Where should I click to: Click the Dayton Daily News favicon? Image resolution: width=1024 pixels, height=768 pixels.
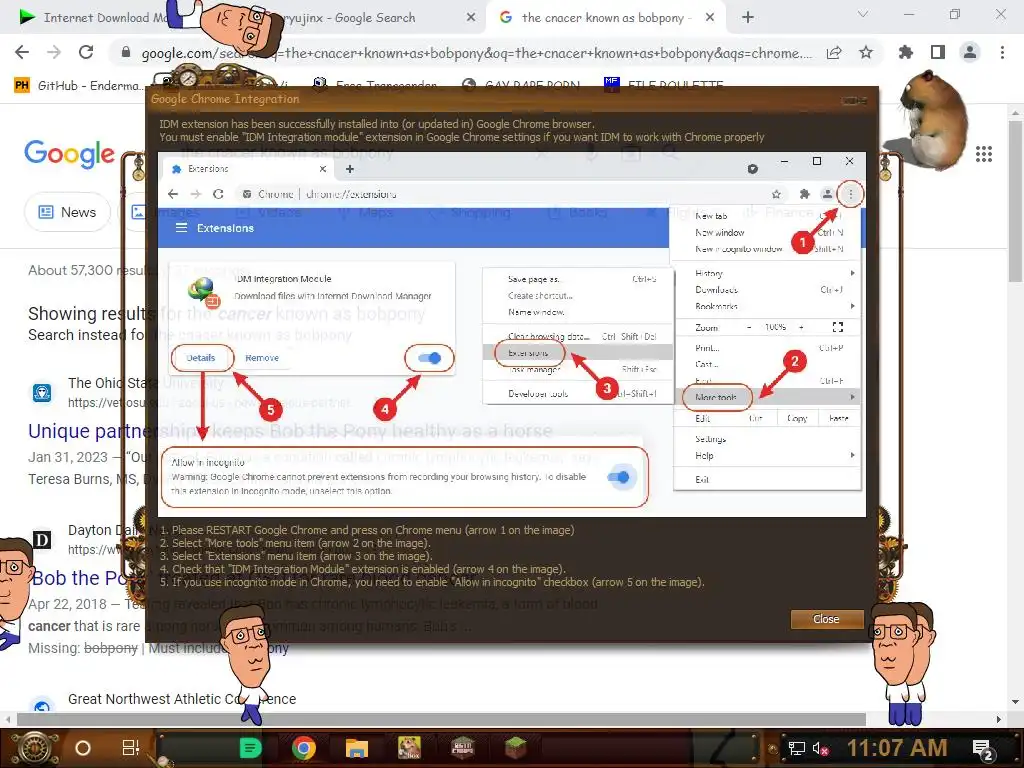click(x=42, y=539)
